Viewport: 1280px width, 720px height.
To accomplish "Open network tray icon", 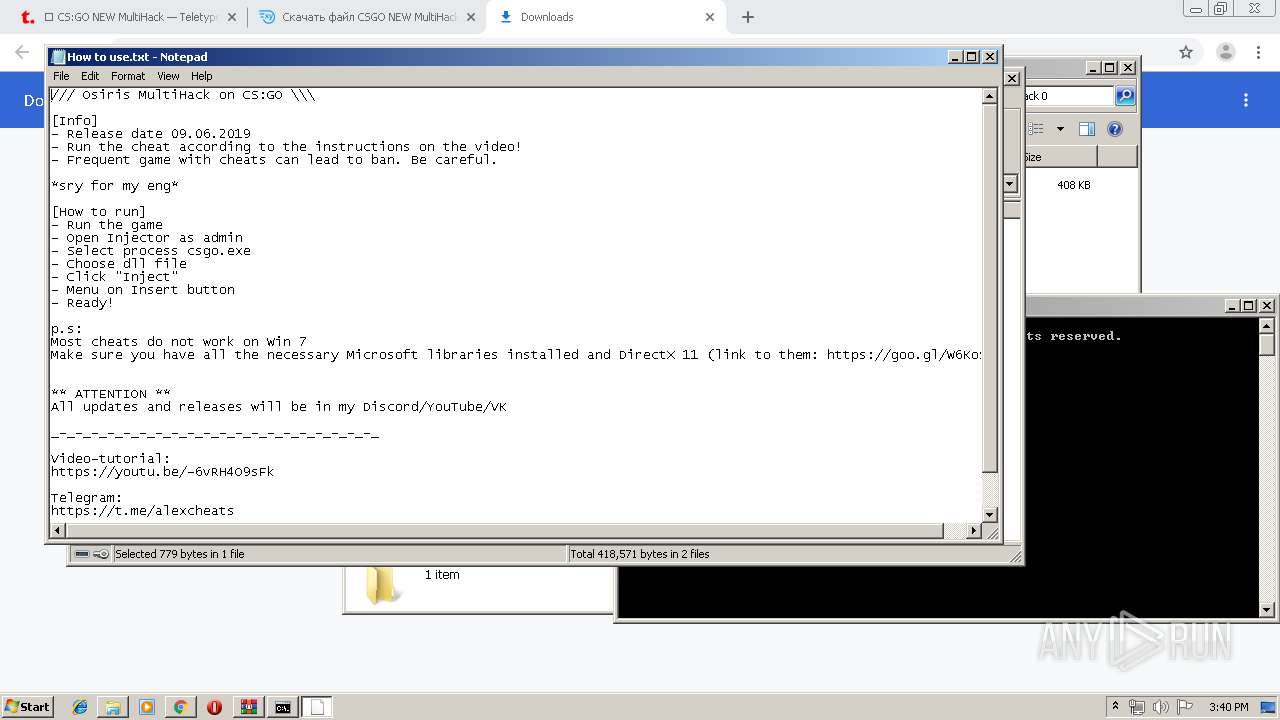I will point(1136,707).
